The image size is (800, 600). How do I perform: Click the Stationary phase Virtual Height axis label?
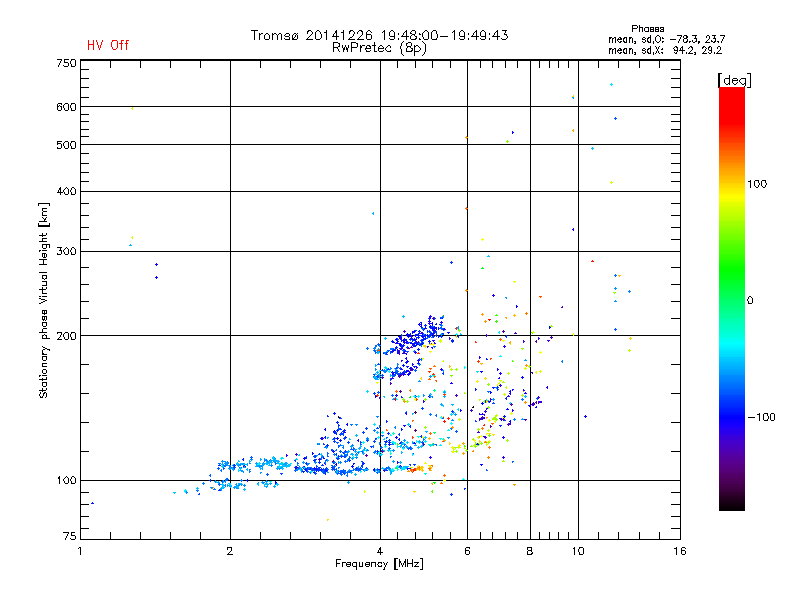(44, 301)
